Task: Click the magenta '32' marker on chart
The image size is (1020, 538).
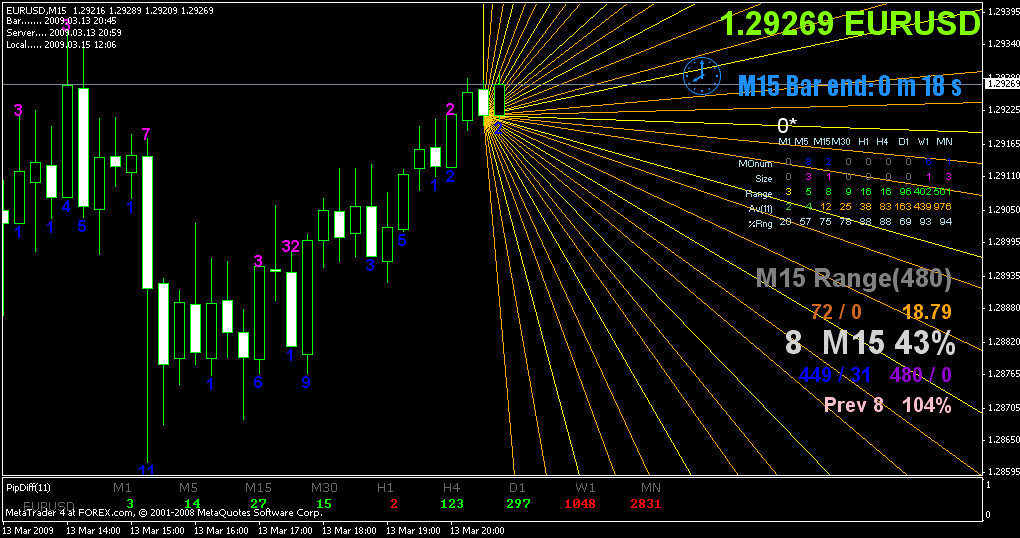Action: pyautogui.click(x=291, y=246)
